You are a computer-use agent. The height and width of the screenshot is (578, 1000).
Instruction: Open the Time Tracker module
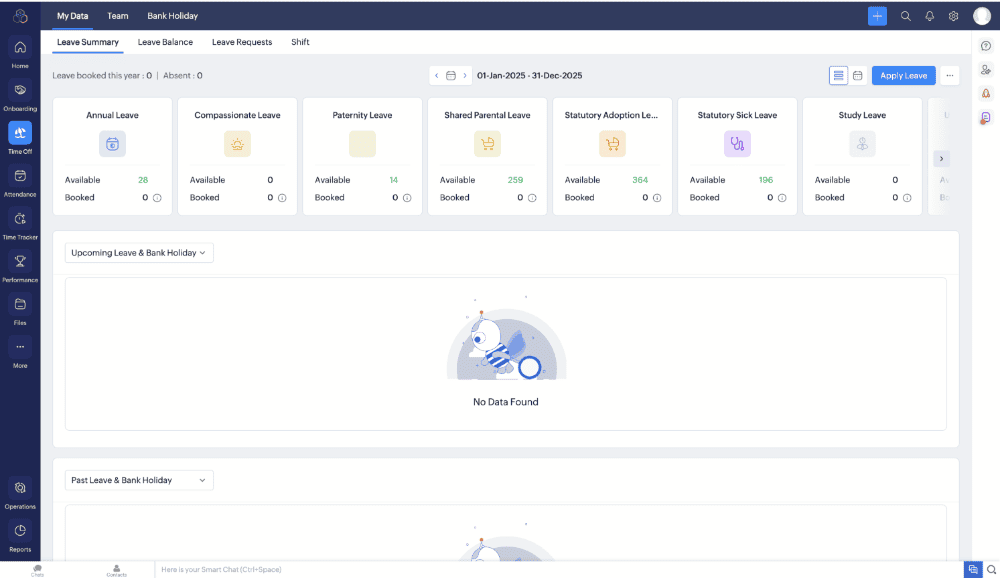(x=20, y=225)
